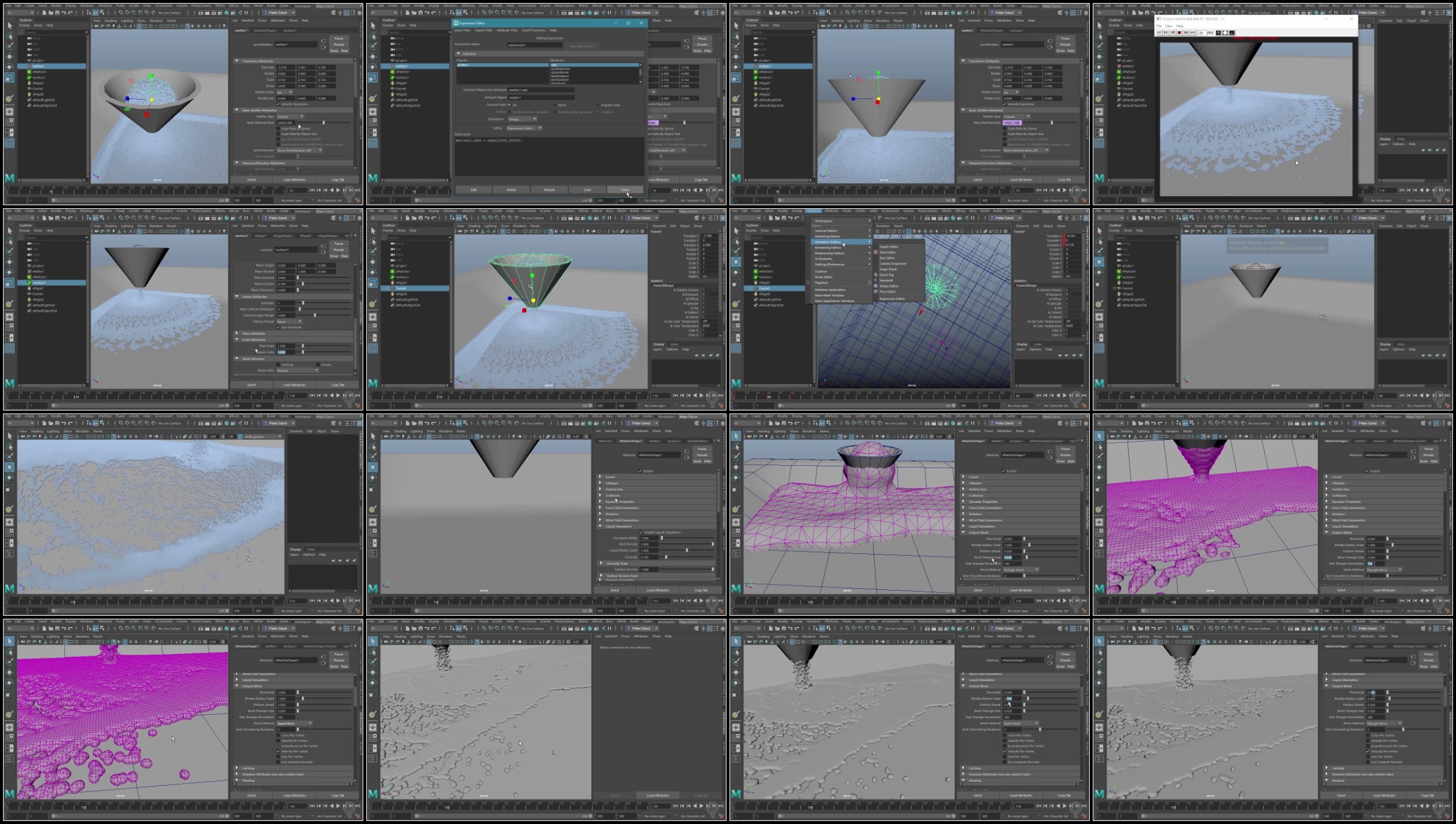Click the Shape Editor icon in the submenu
Viewport: 1456px width, 824px height.
pos(876,286)
